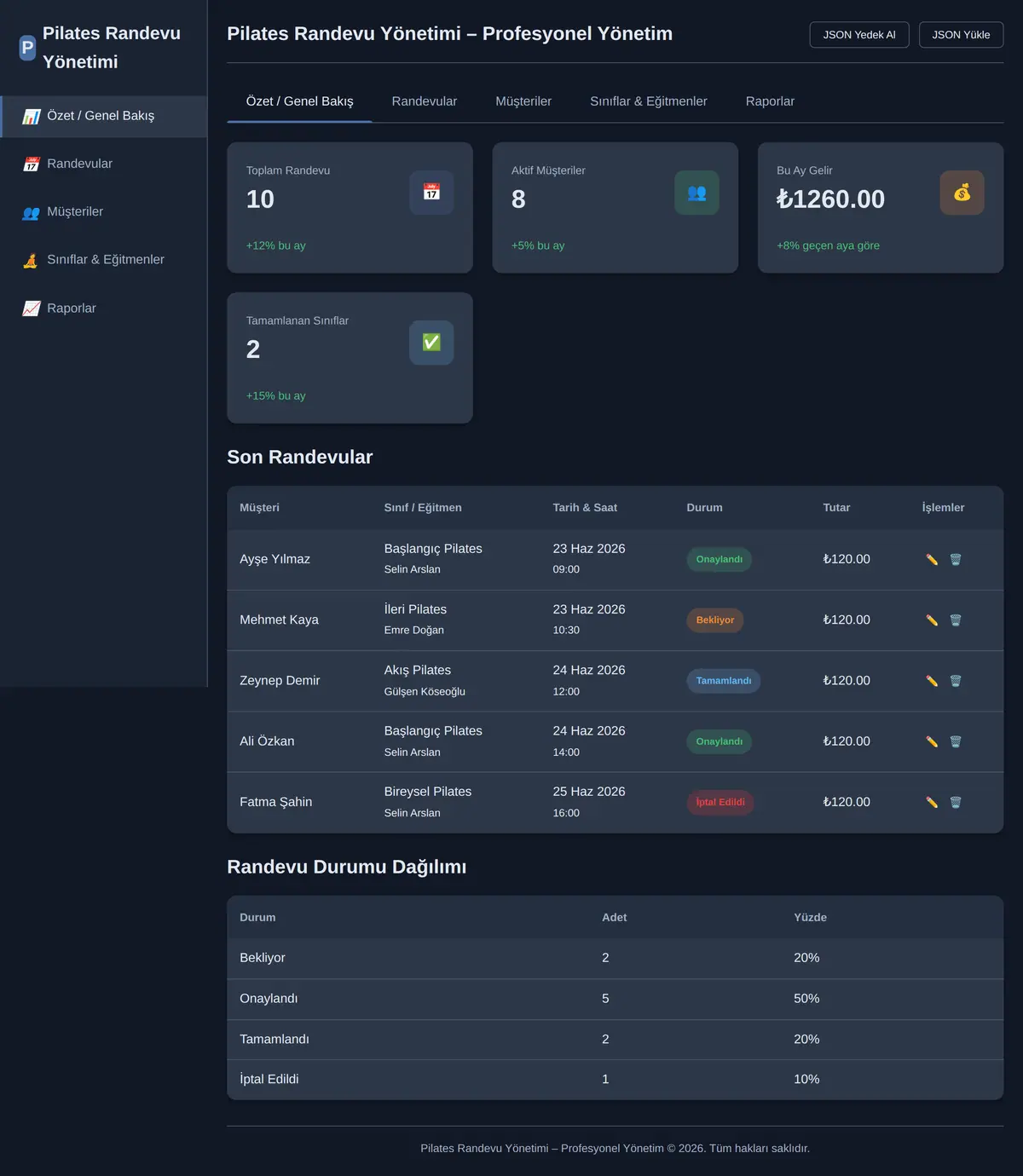Click the +15% bu ay trend text
Screen dimensions: 1023x1176
click(275, 396)
